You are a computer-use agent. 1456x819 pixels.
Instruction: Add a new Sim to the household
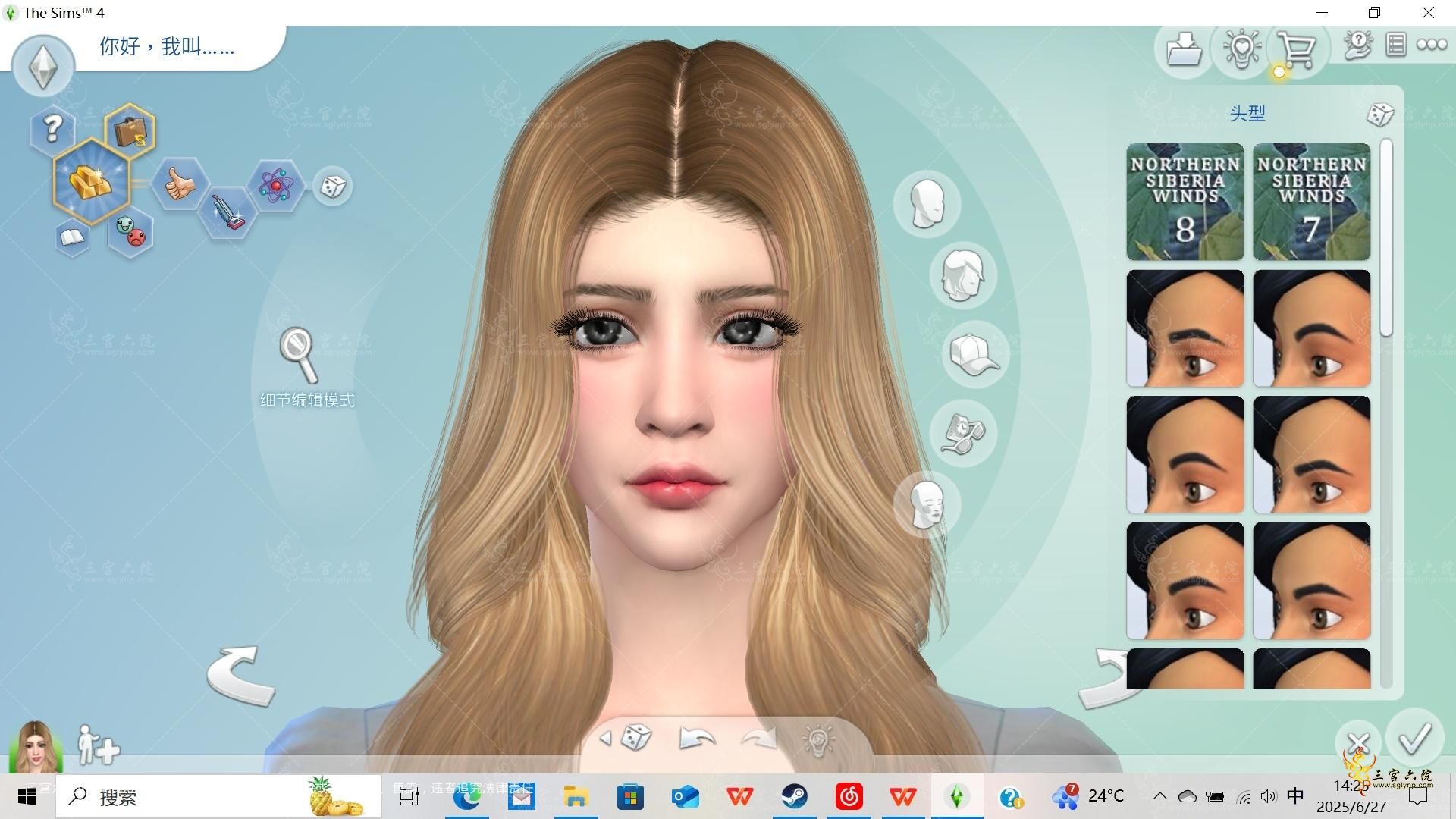97,745
